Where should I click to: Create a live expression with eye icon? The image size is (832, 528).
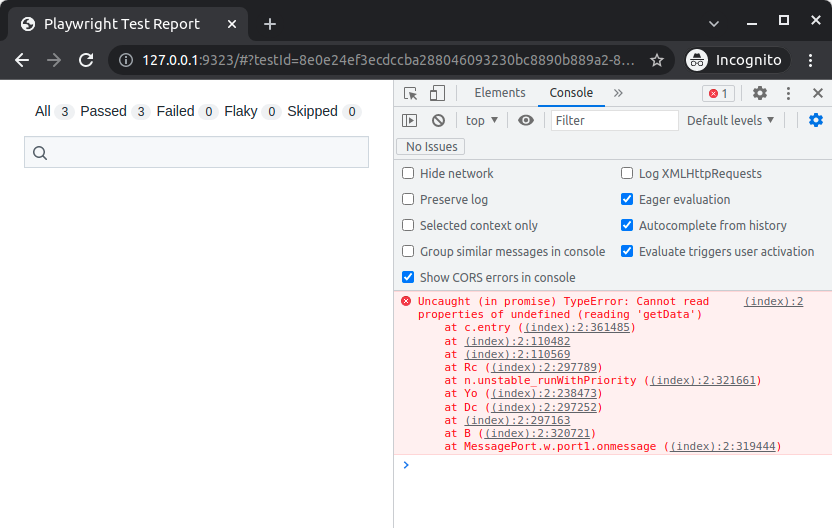point(526,120)
